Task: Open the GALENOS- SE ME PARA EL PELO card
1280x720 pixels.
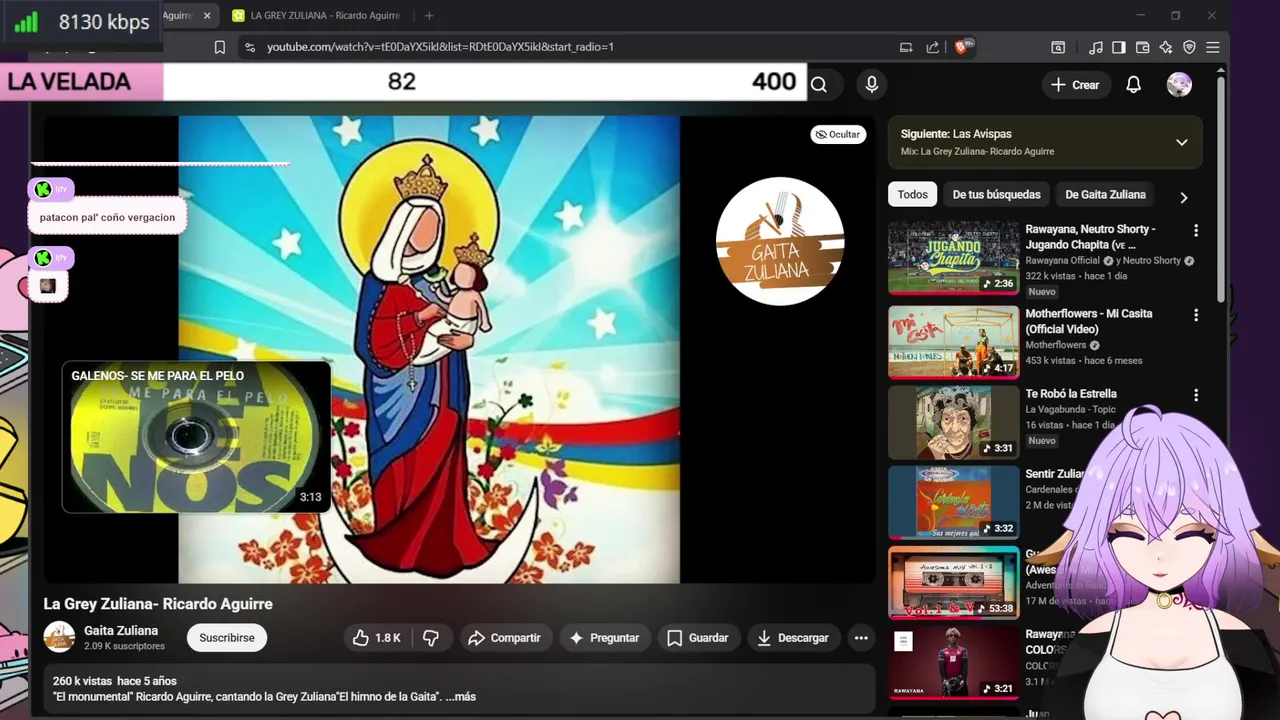Action: click(196, 437)
